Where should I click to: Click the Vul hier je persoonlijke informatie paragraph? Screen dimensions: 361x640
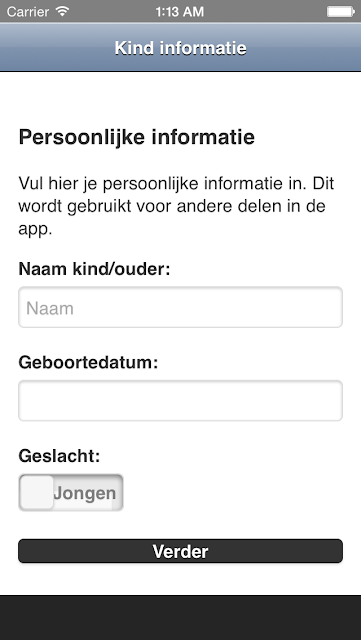coord(176,206)
